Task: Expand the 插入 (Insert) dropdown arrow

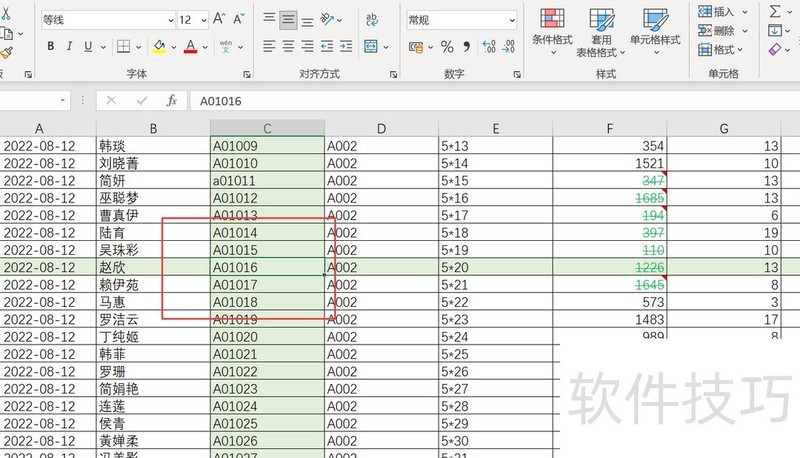Action: (x=744, y=12)
